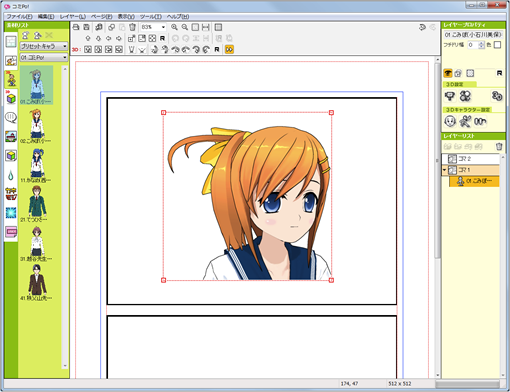
Task: Click the R reset button in second toolbar row
Action: click(x=162, y=38)
